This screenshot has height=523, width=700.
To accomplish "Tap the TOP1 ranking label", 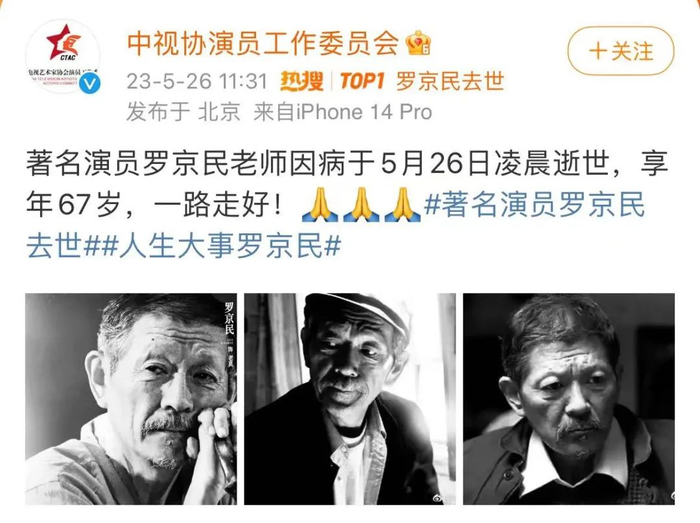I will tap(362, 81).
